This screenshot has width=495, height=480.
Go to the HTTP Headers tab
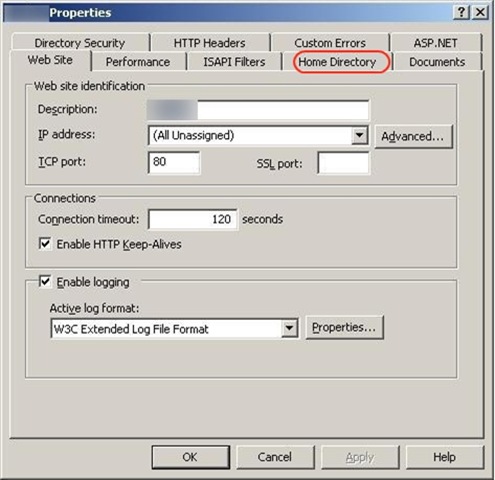click(x=210, y=43)
